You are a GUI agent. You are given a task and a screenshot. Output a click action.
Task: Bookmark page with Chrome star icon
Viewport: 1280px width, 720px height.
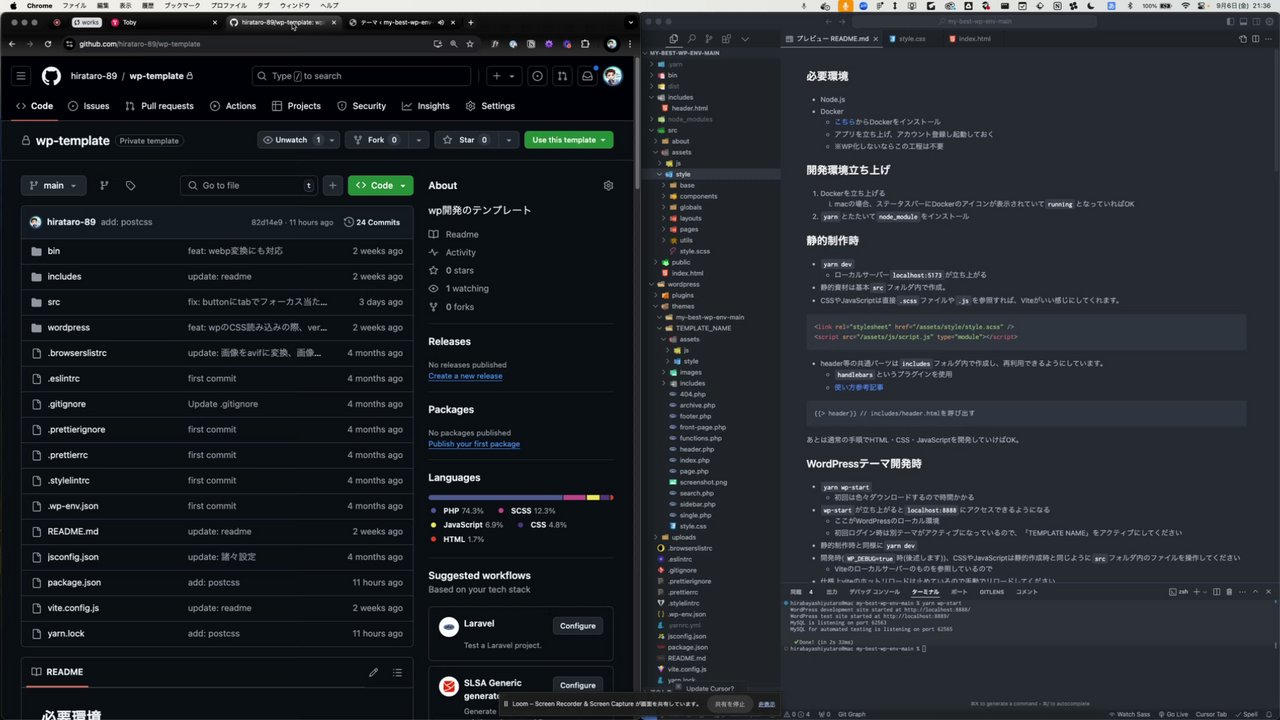[x=470, y=44]
